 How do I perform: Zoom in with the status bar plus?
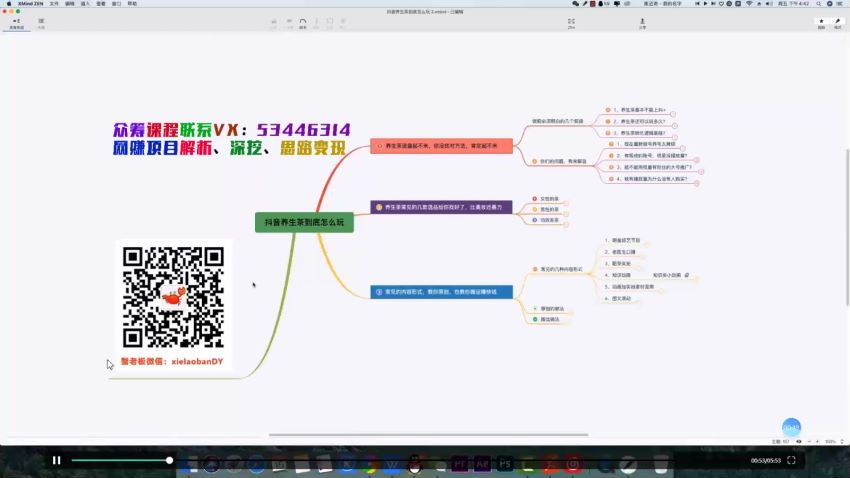[x=817, y=442]
